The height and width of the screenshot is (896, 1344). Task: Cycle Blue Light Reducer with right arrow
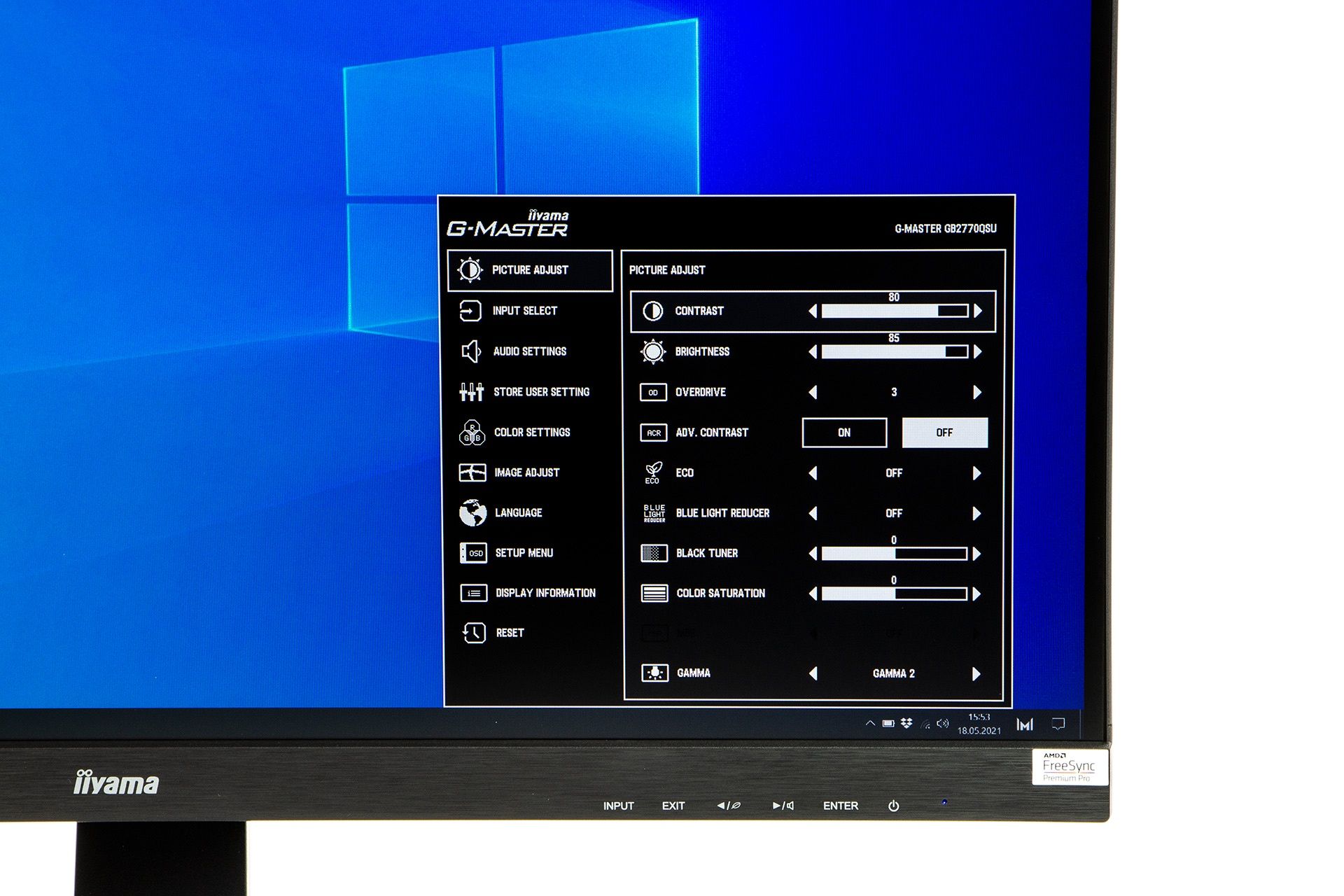[x=978, y=513]
